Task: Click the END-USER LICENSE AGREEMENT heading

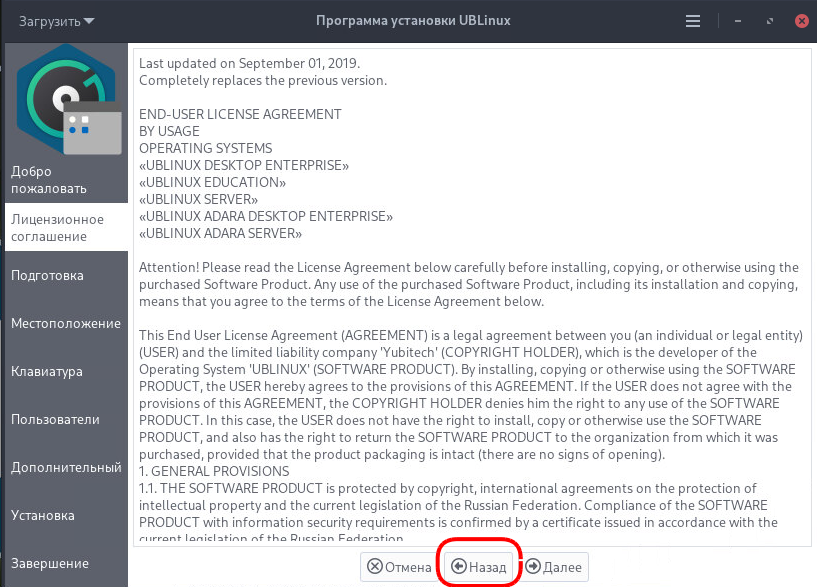Action: (x=240, y=114)
